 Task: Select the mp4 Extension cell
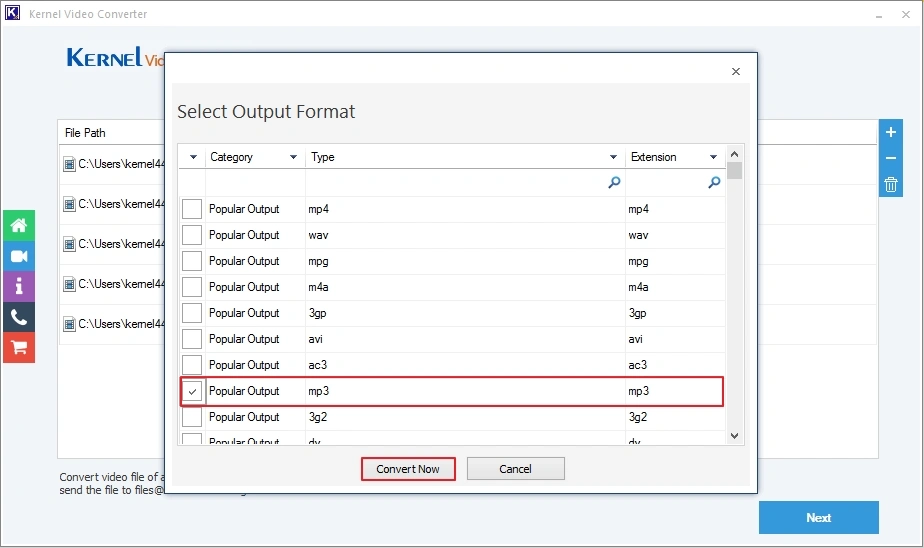(675, 209)
